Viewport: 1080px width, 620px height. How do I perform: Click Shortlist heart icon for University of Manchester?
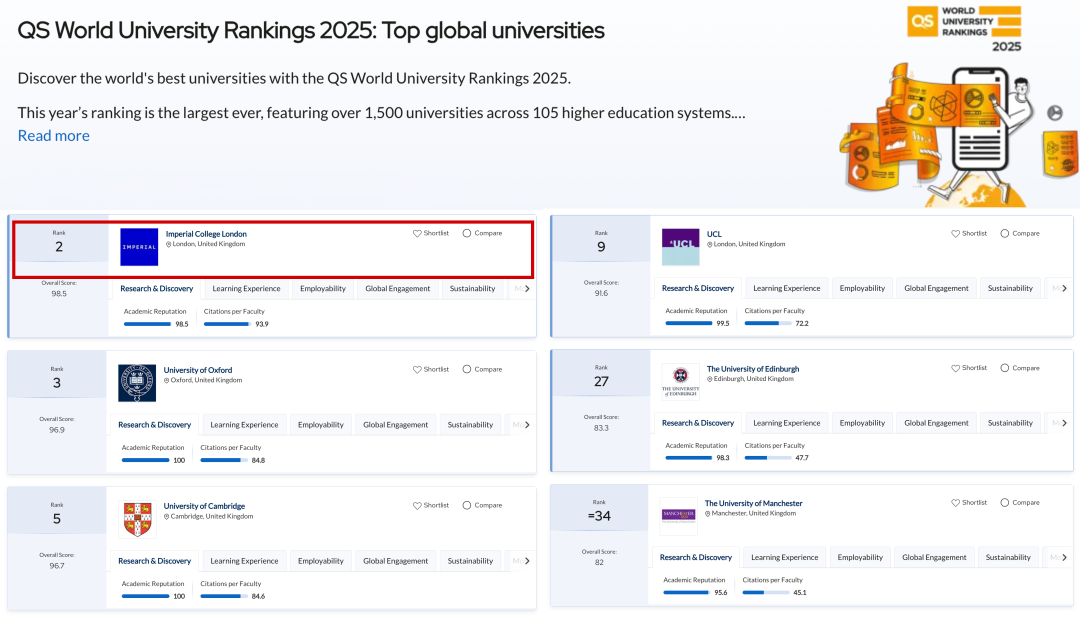point(955,503)
